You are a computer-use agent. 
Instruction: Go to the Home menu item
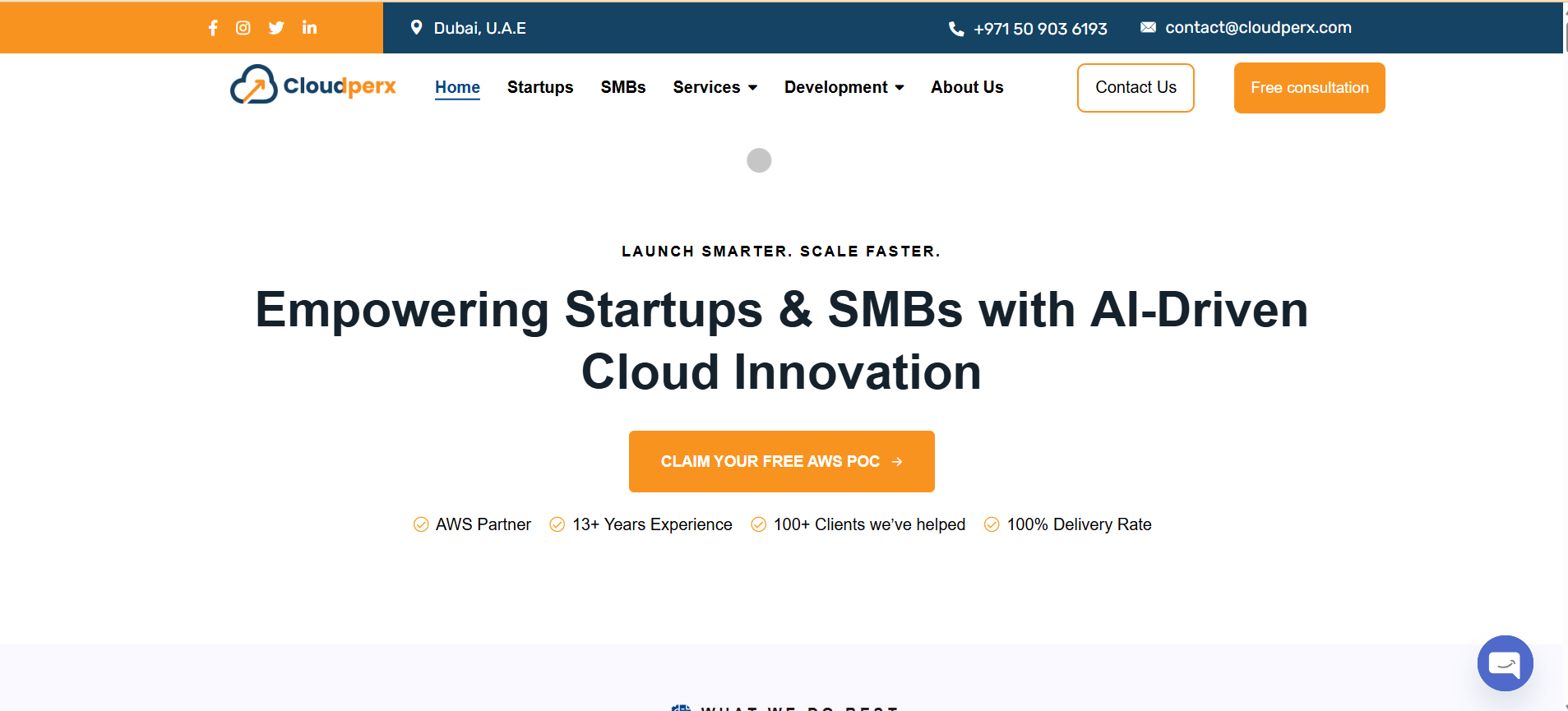pos(457,87)
